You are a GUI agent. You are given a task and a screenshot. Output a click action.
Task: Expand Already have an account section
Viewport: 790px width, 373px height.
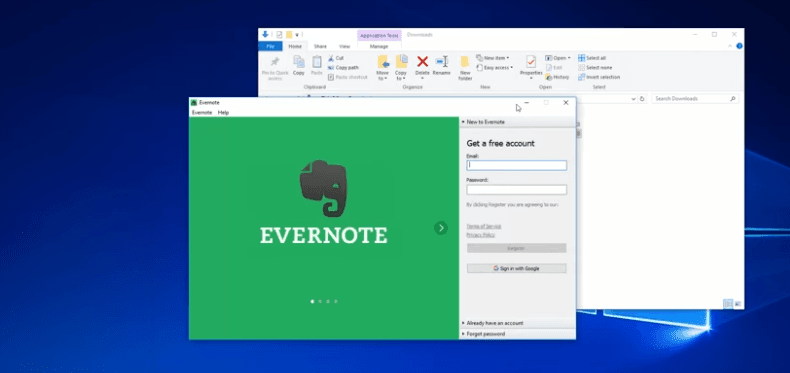coord(517,323)
